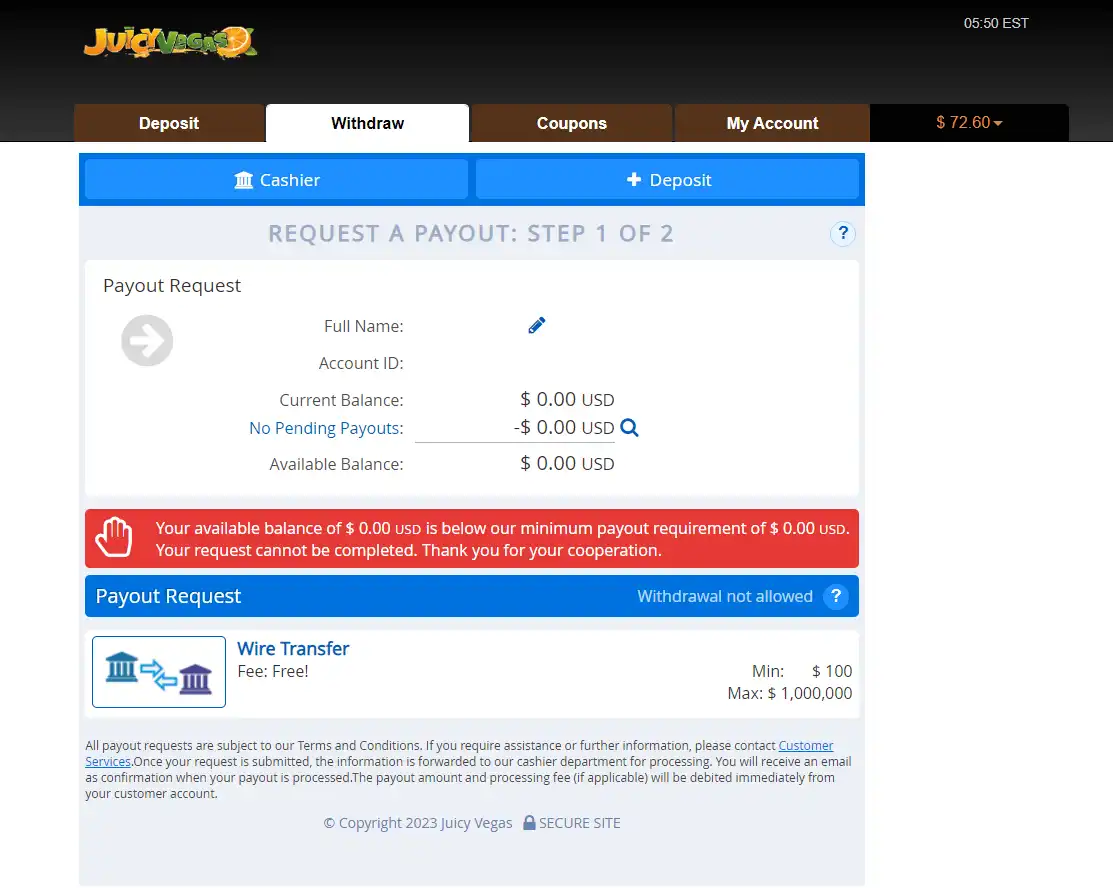Switch to the Coupons tab
The image size is (1113, 888).
tap(571, 123)
